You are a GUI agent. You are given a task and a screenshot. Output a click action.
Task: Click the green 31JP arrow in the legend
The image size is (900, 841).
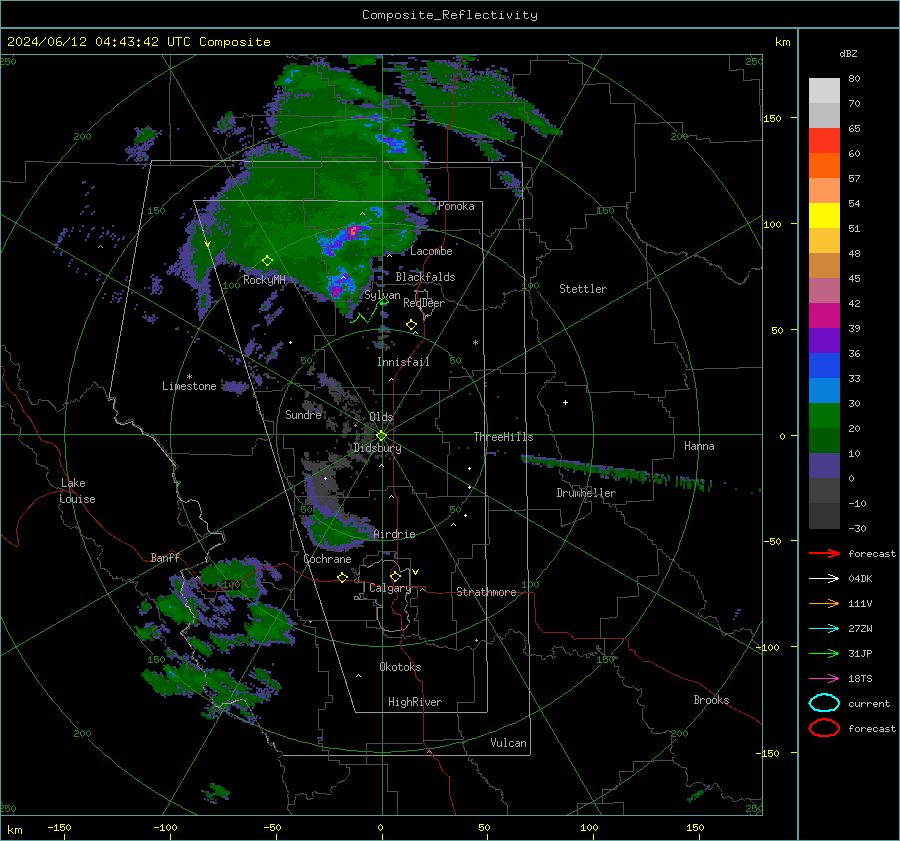824,653
